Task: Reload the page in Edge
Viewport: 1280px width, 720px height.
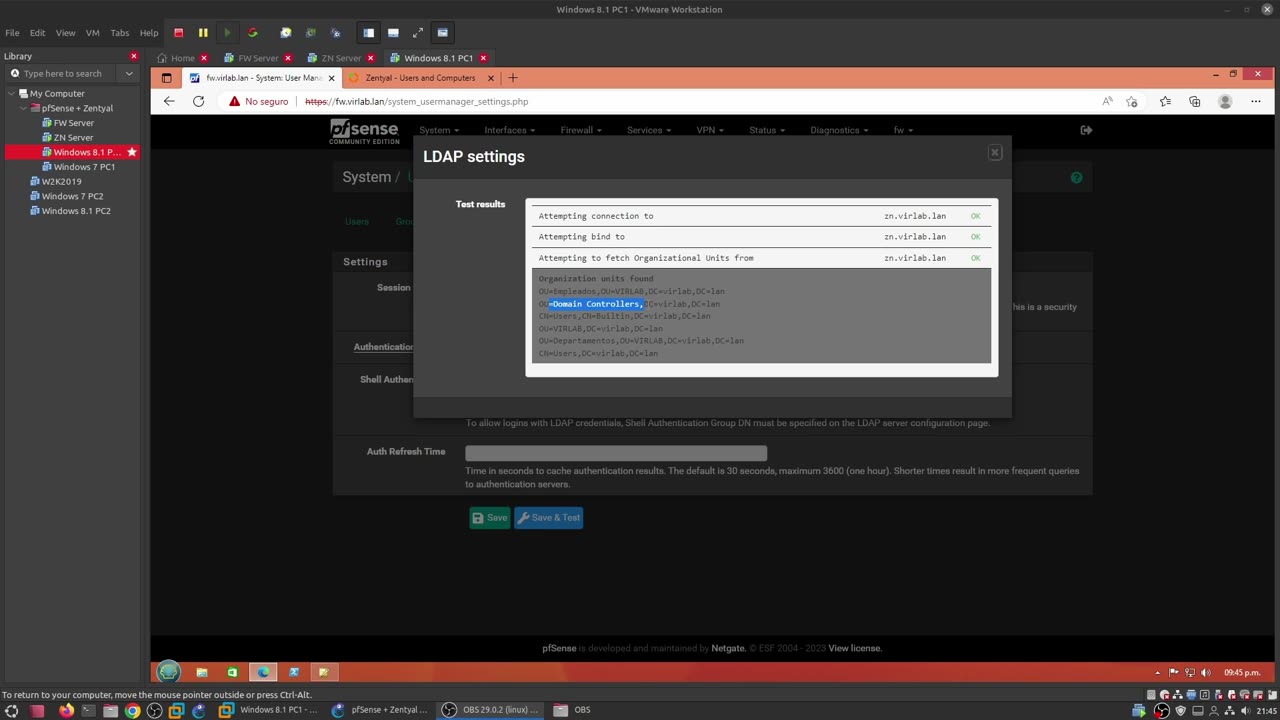Action: (x=198, y=101)
